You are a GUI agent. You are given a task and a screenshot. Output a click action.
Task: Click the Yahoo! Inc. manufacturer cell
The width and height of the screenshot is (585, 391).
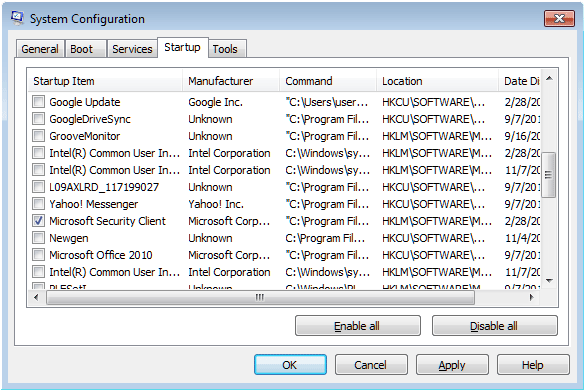pyautogui.click(x=216, y=204)
